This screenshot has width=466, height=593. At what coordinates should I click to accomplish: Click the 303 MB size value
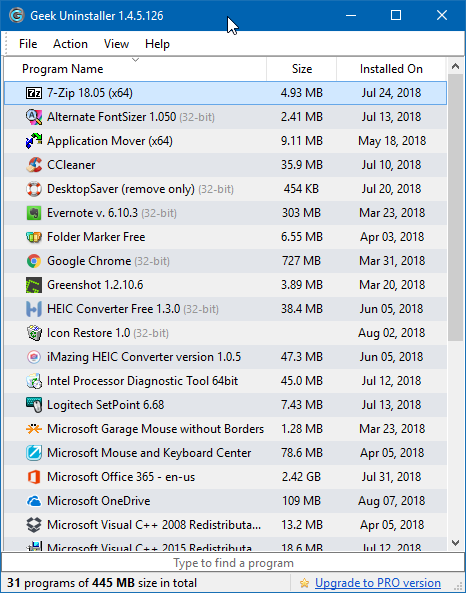301,213
